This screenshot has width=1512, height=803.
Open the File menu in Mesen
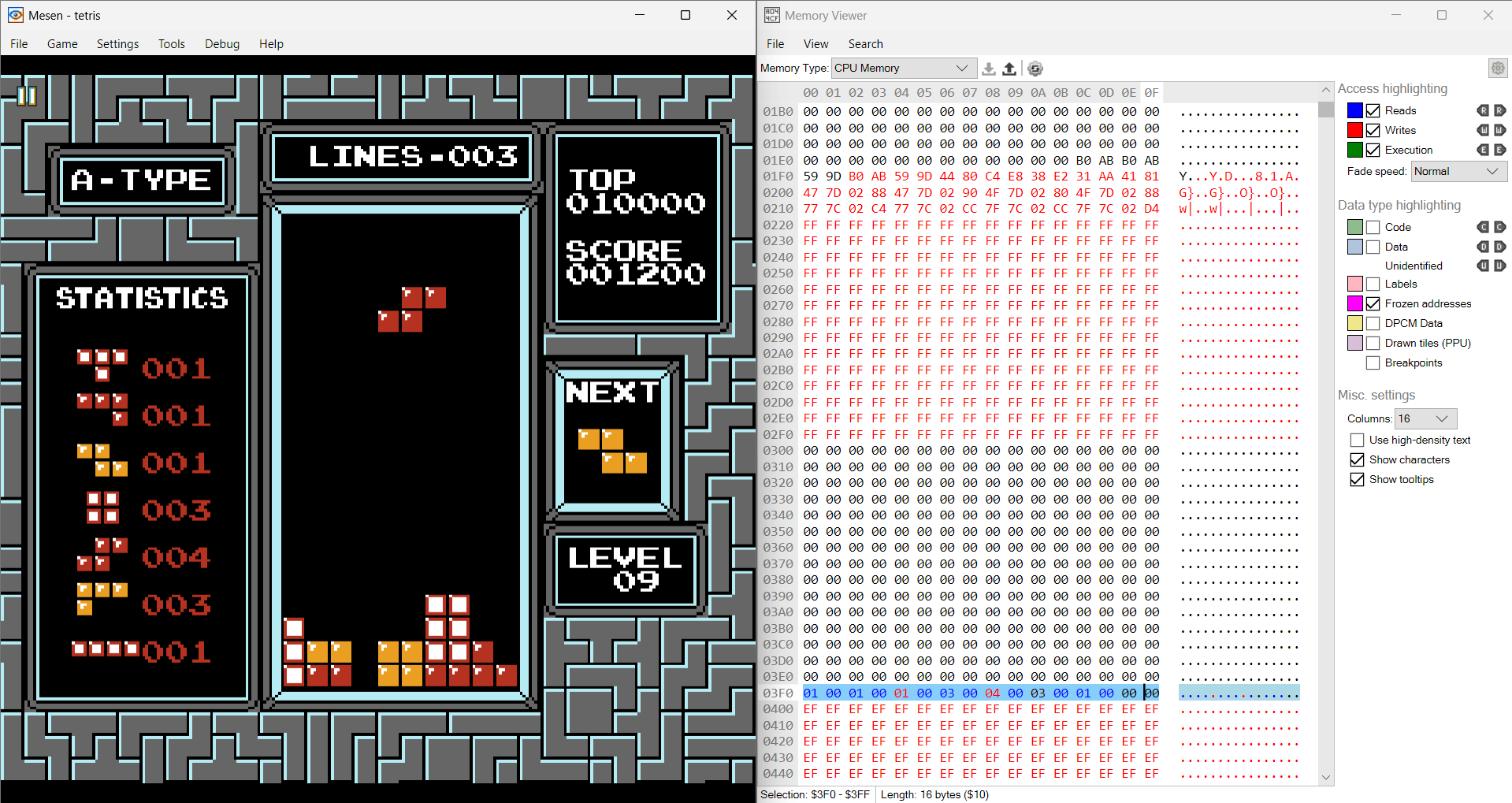[x=19, y=44]
